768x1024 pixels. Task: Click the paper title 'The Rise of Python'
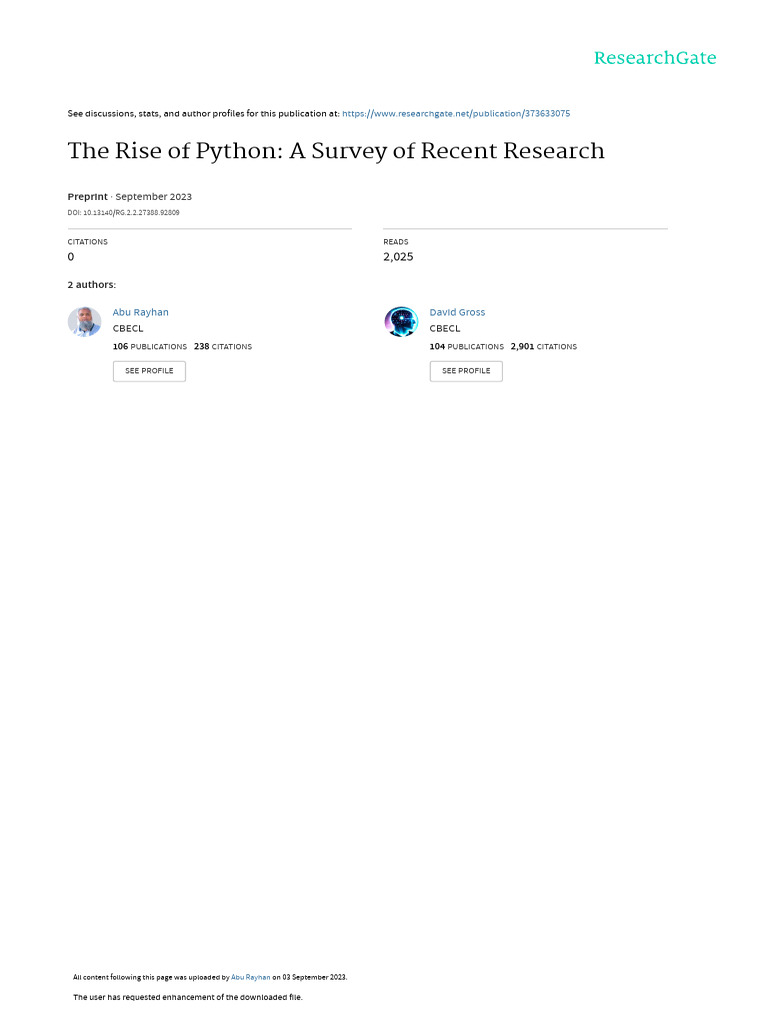336,151
